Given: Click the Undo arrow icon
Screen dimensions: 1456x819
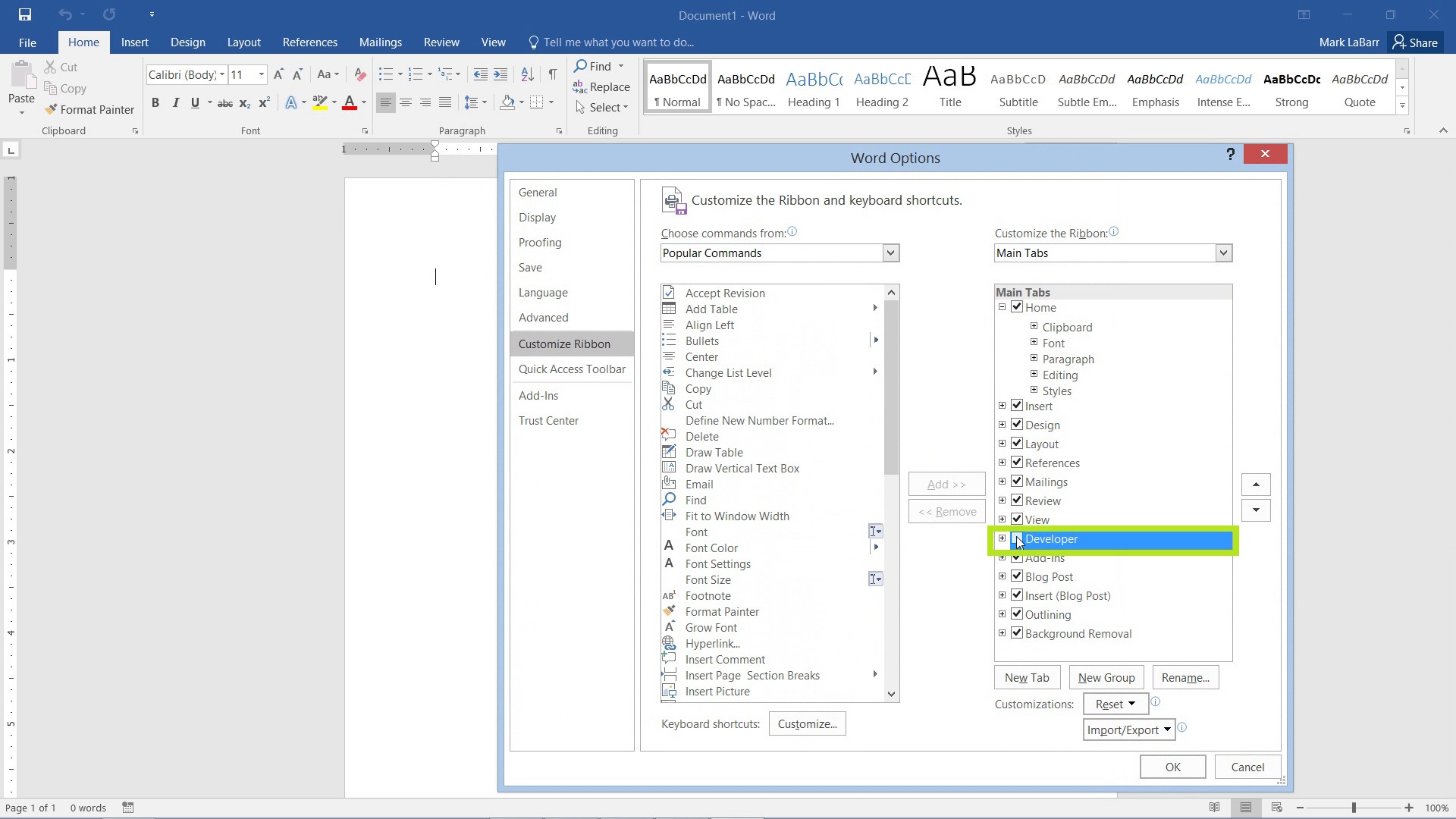Looking at the screenshot, I should [x=65, y=14].
